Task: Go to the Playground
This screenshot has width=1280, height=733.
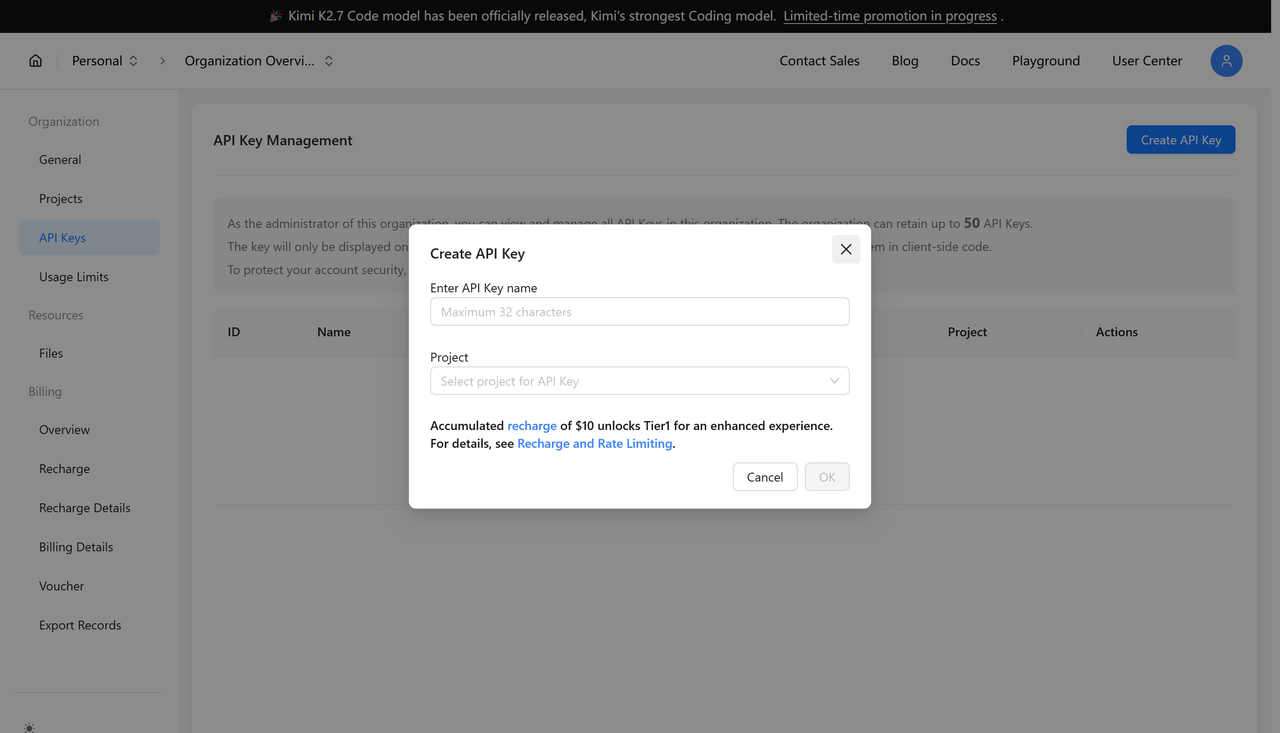Action: click(x=1046, y=61)
